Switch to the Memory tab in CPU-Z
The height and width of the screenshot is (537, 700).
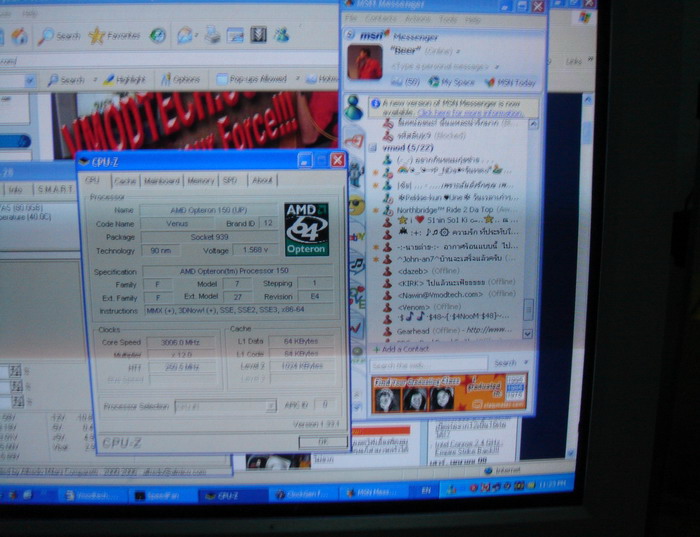point(201,180)
